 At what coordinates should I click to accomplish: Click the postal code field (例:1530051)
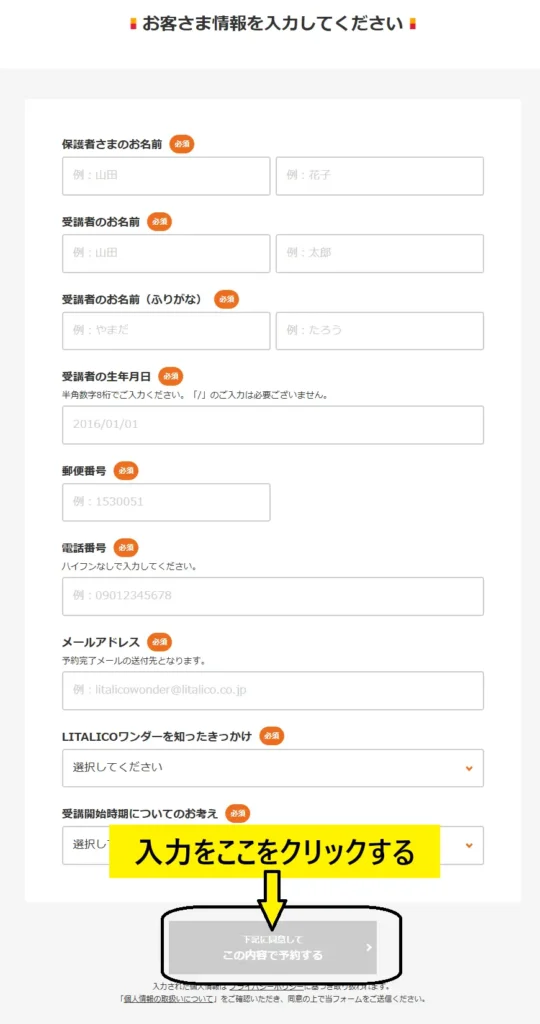tap(166, 502)
